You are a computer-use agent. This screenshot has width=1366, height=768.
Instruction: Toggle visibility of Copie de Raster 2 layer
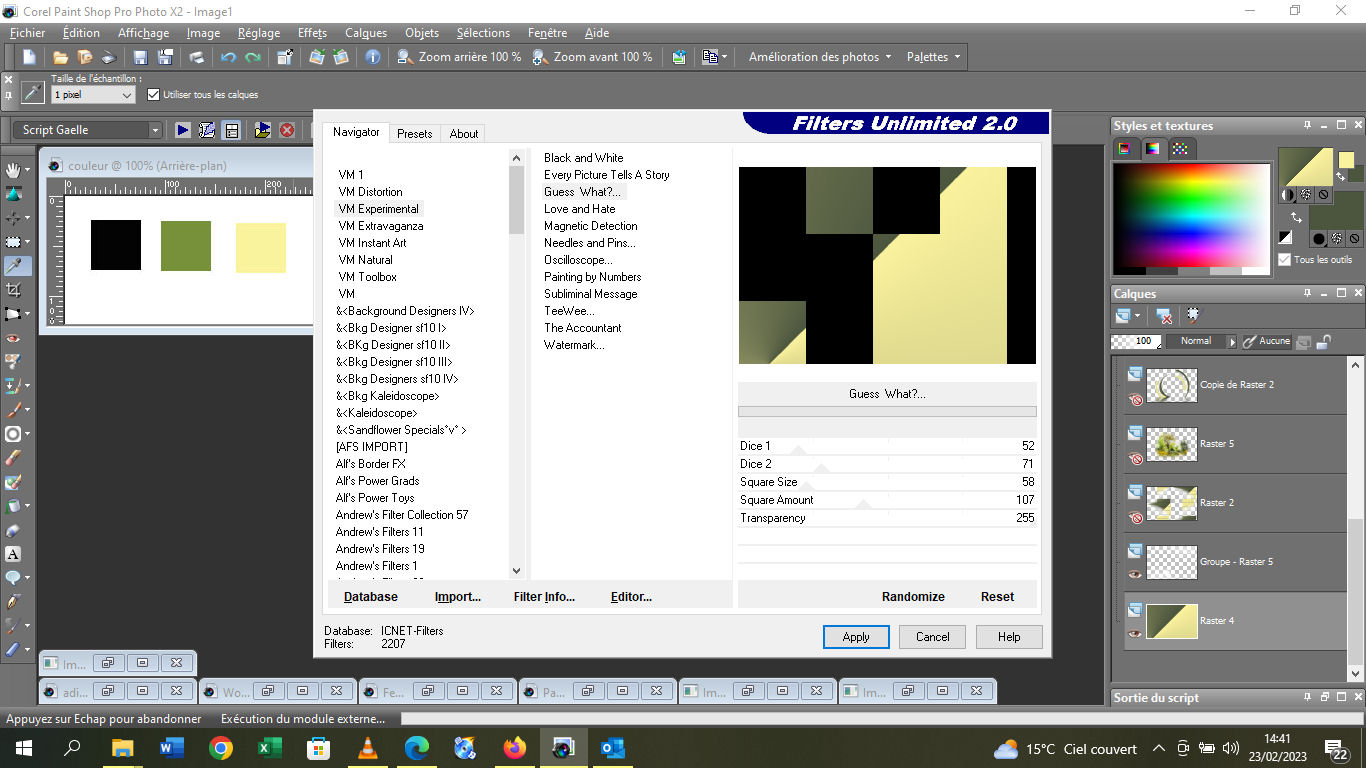[1135, 401]
